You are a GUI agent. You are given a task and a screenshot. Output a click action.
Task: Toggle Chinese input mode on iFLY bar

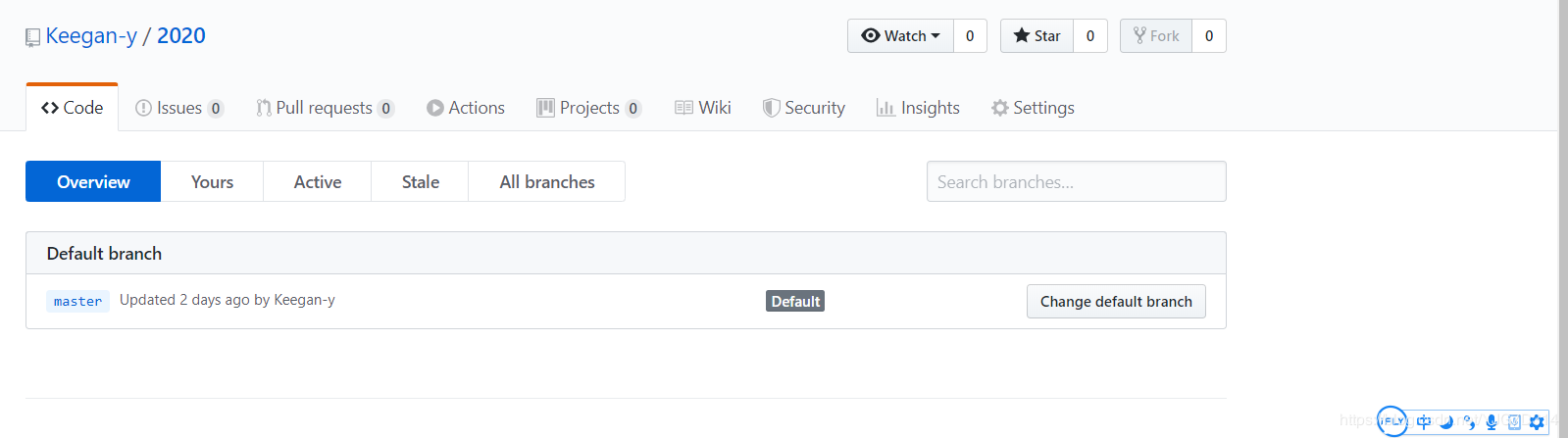click(1424, 422)
